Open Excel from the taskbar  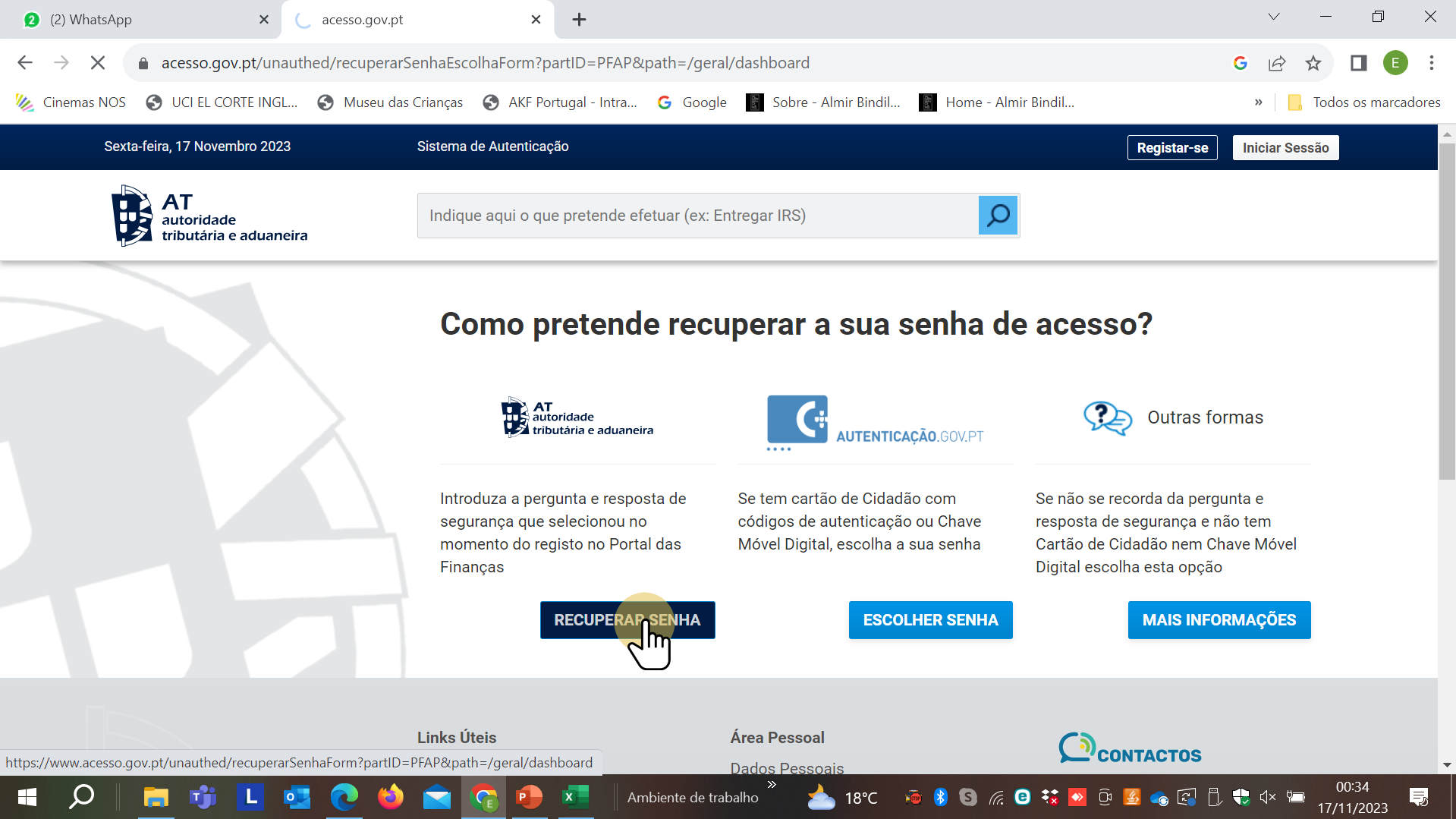click(575, 797)
